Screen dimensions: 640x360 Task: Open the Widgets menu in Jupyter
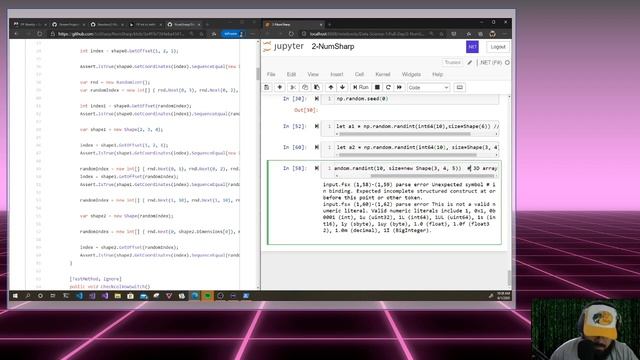(x=411, y=74)
